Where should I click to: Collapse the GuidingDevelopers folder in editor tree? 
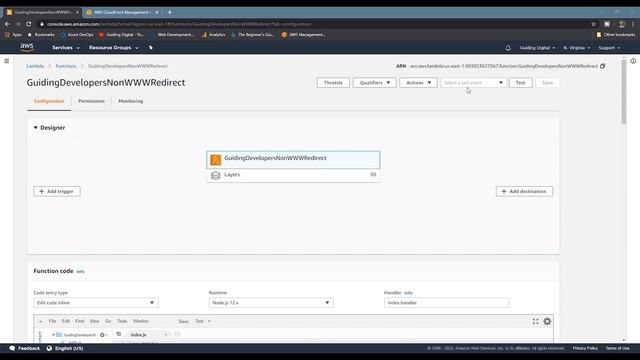point(53,335)
